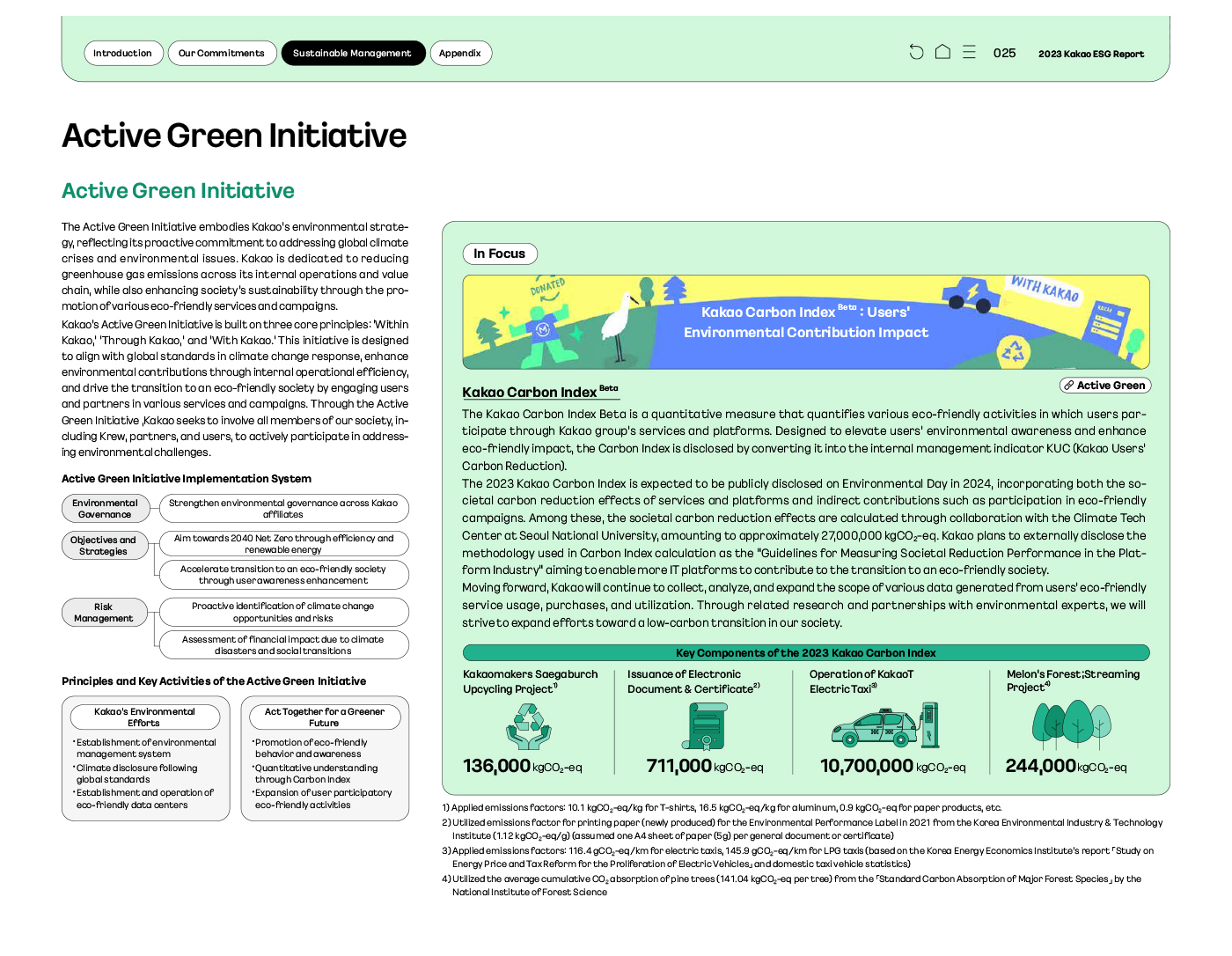Image resolution: width=1232 pixels, height=956 pixels.
Task: Click the green running character in banner
Action: coord(547,331)
